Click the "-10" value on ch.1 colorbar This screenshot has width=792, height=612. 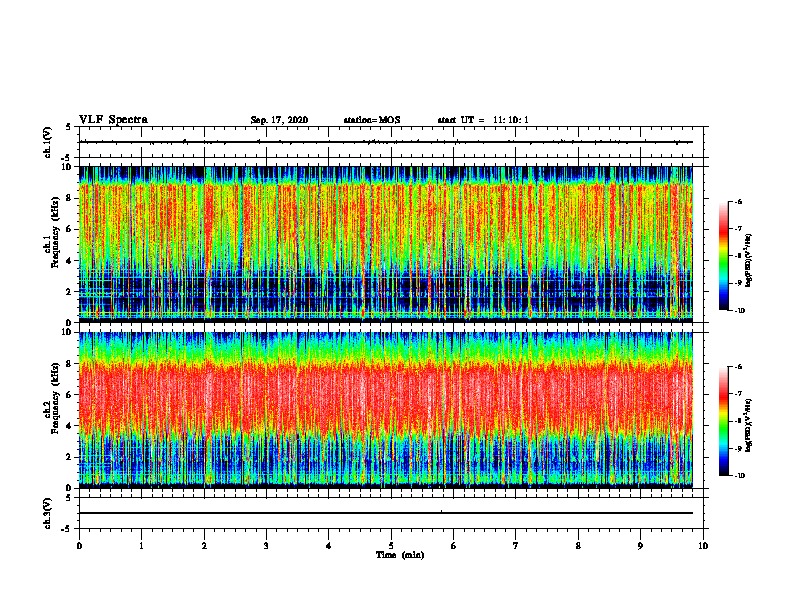click(739, 311)
